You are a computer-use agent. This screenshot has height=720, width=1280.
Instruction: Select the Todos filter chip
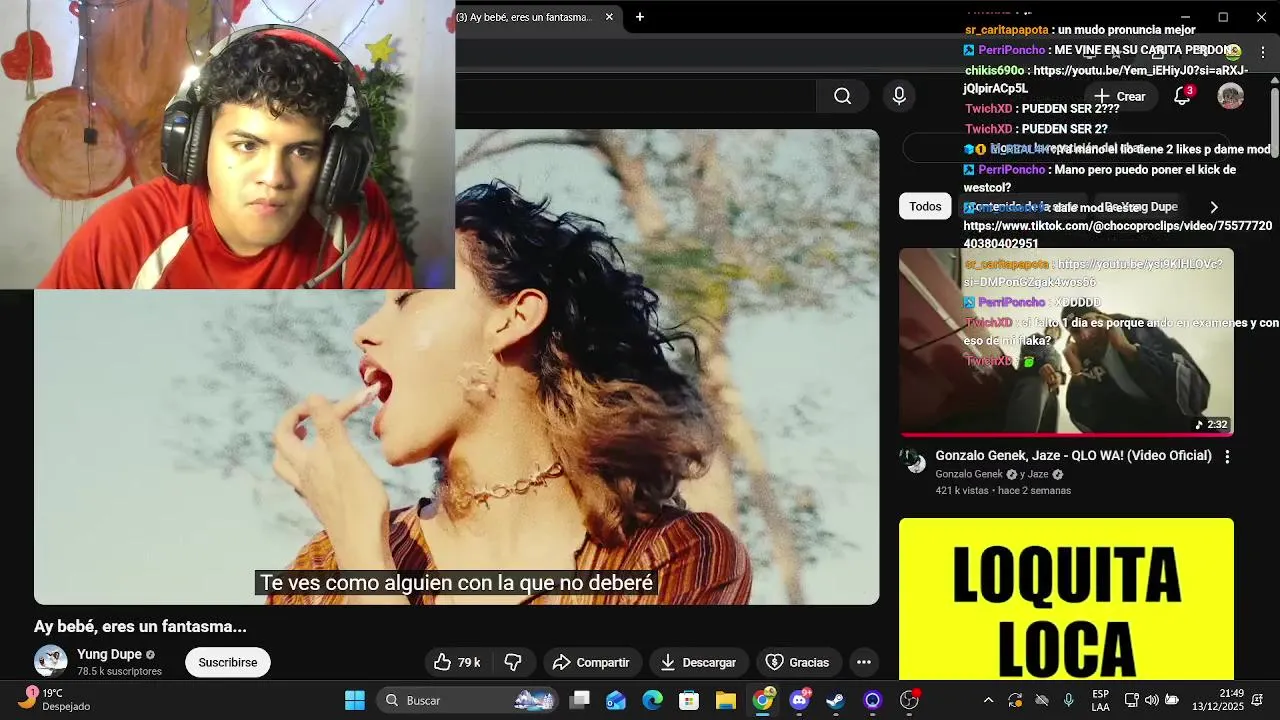click(925, 207)
